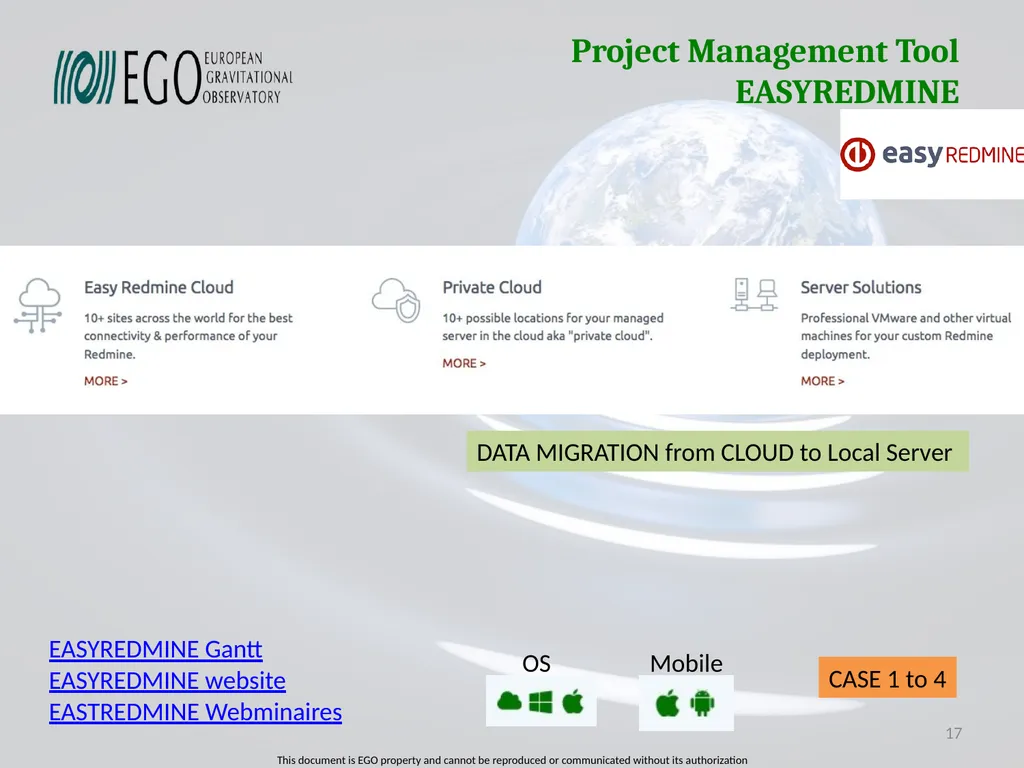Click the Server Solutions heading
Image resolution: width=1024 pixels, height=768 pixels.
pos(861,287)
